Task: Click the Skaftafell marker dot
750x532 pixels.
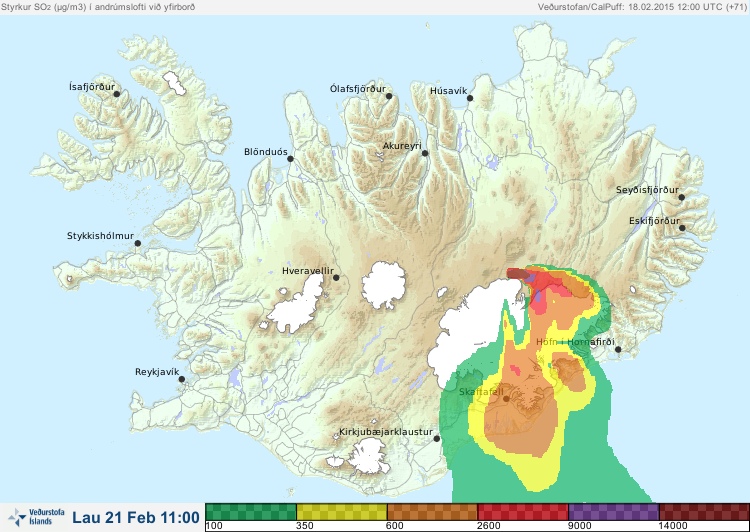Action: tap(506, 398)
